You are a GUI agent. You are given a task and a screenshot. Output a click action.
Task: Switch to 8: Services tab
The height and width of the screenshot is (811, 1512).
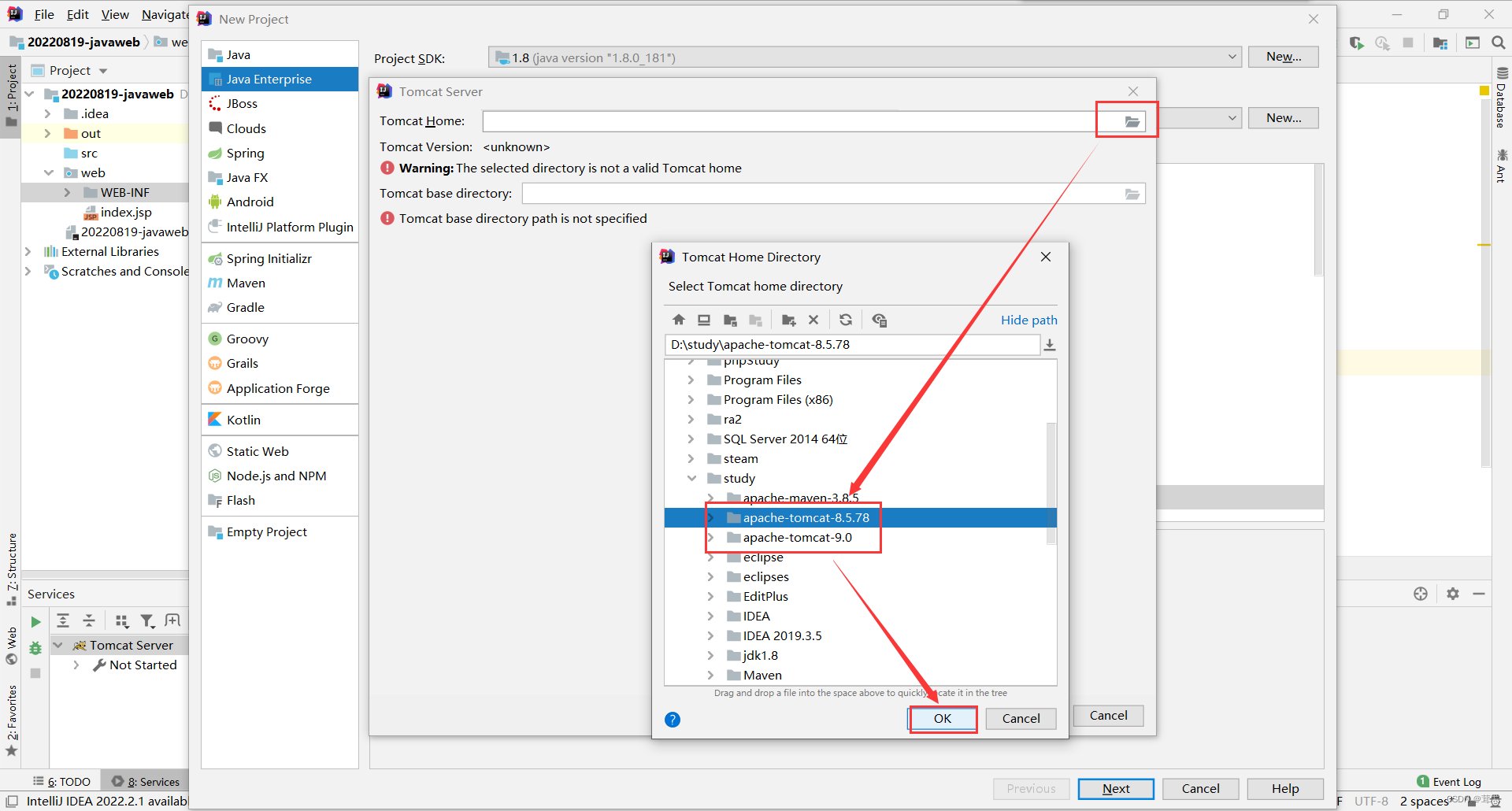[146, 781]
